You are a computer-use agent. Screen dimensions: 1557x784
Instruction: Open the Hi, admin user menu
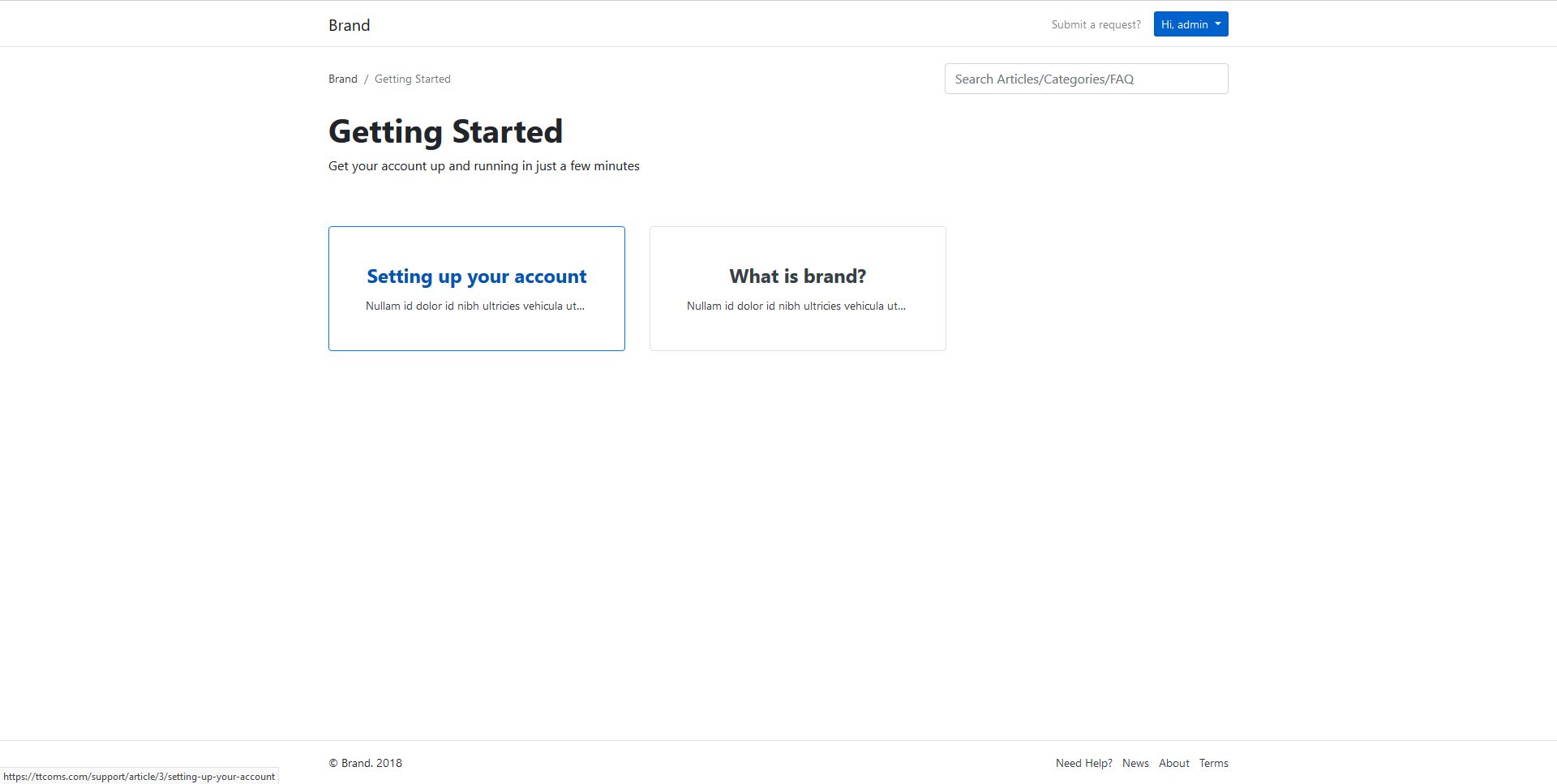(x=1185, y=24)
